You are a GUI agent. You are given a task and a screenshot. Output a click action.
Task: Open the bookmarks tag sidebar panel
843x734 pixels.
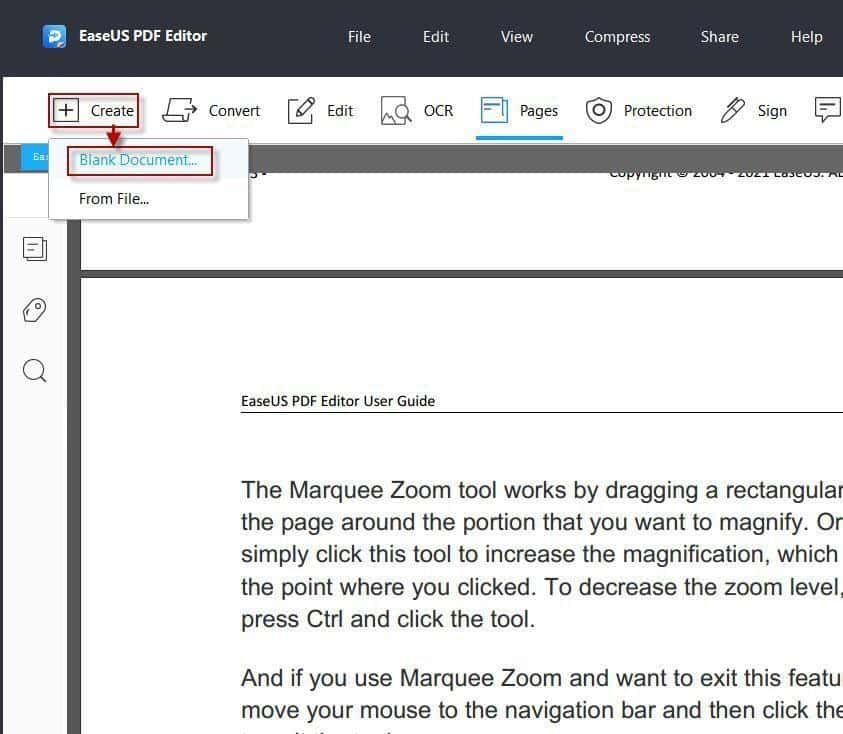35,310
